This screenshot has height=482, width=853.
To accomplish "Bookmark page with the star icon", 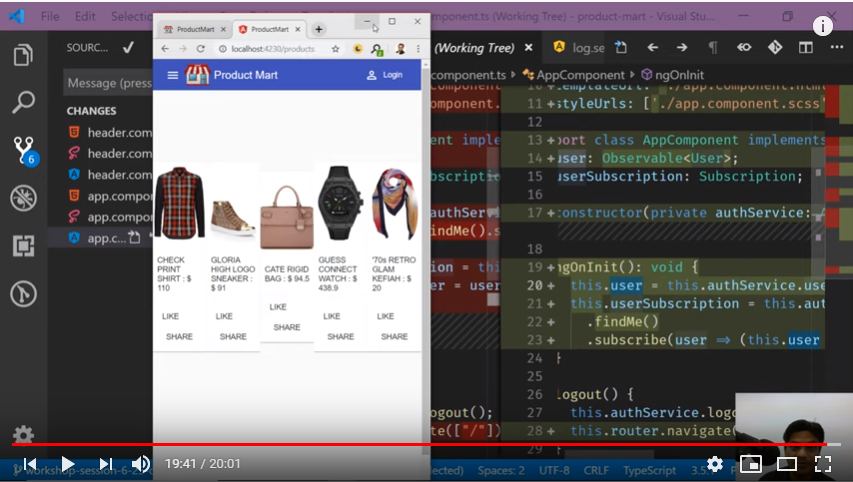I will tap(335, 49).
